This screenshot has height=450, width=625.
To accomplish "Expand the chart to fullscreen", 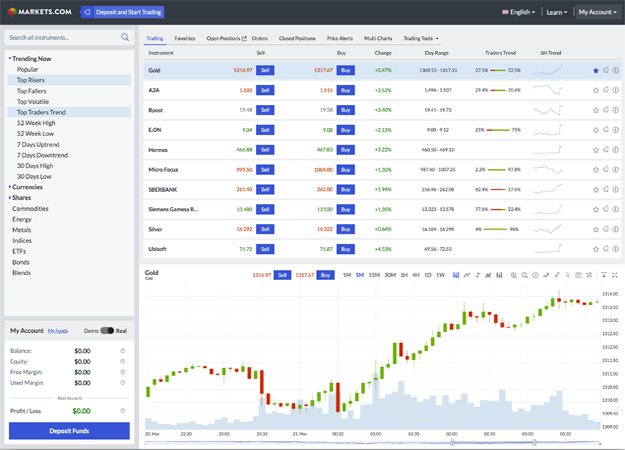I will pos(615,275).
